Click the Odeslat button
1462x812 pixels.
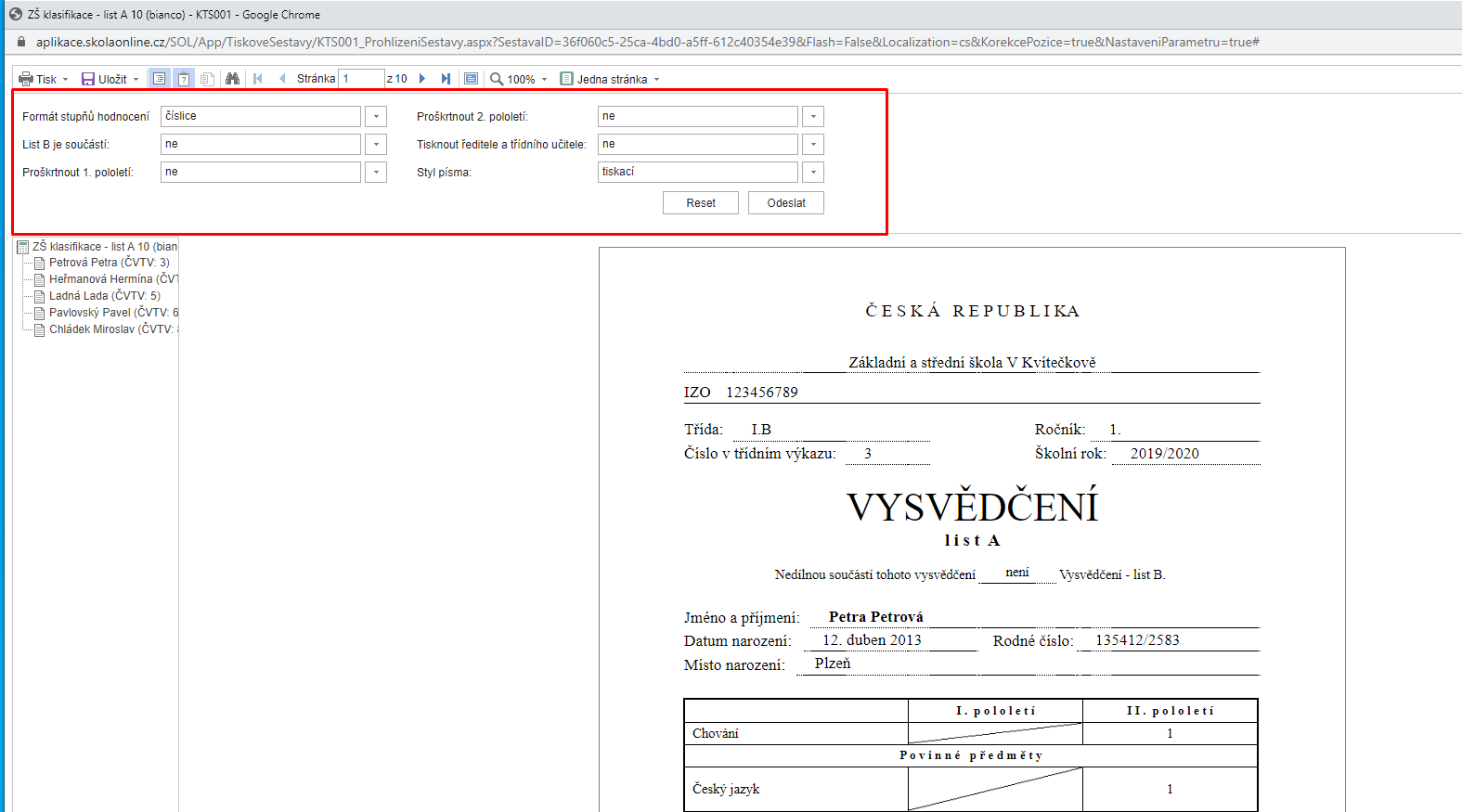coord(786,202)
